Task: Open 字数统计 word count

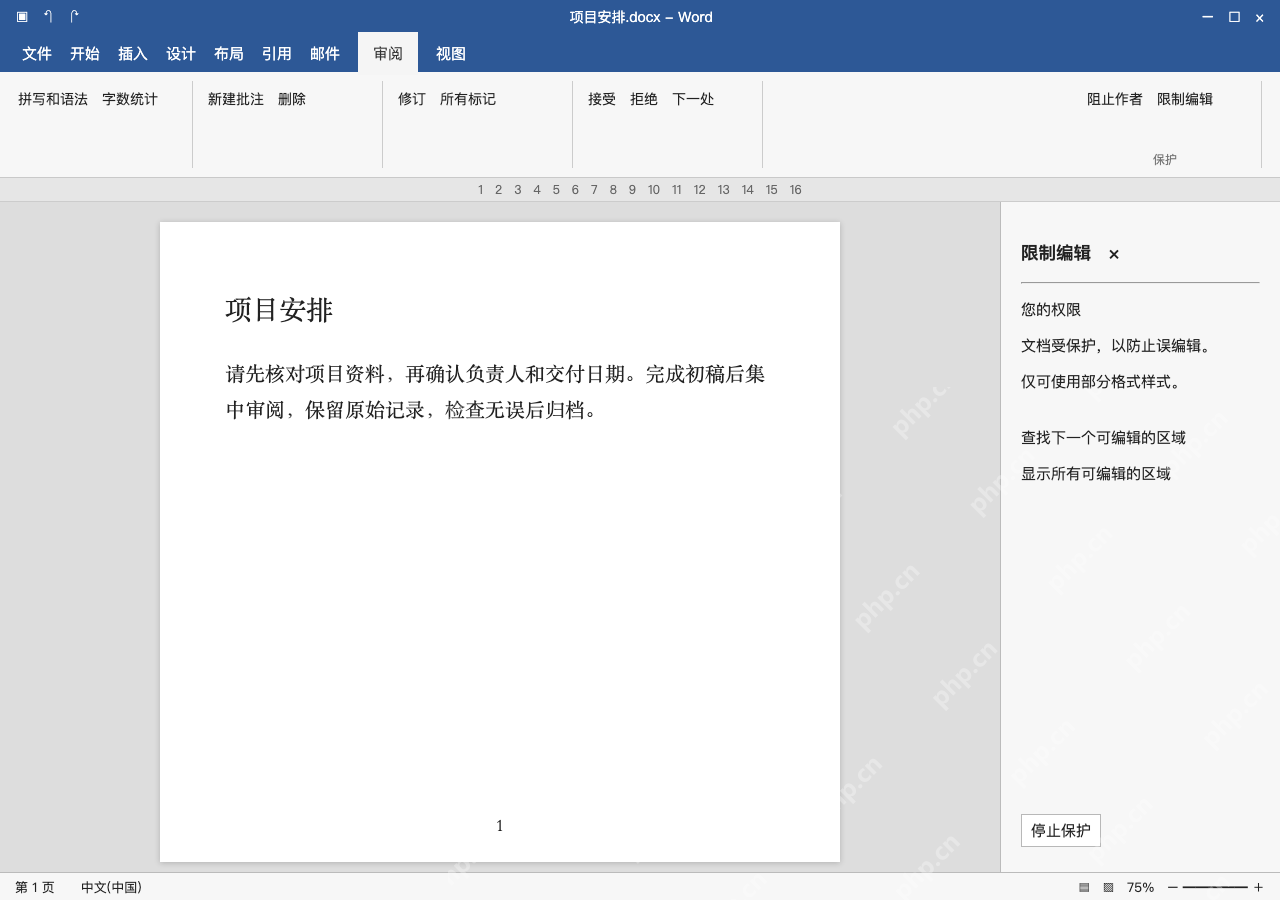Action: [x=130, y=99]
